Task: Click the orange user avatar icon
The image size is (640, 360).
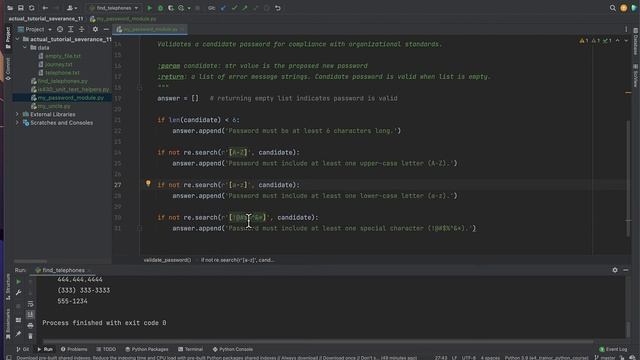Action: point(623,8)
